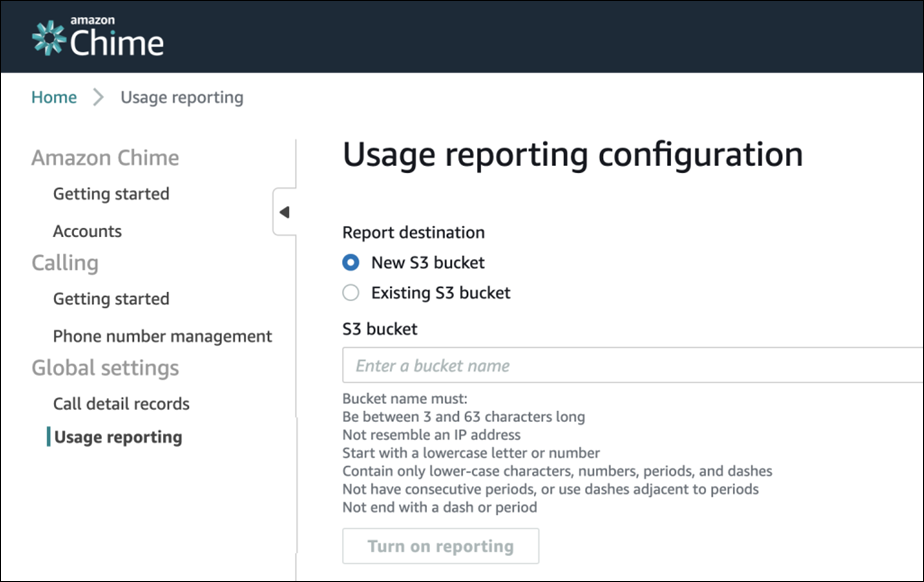Viewport: 924px width, 582px height.
Task: Collapse the sidebar using the arrow icon
Action: click(284, 212)
